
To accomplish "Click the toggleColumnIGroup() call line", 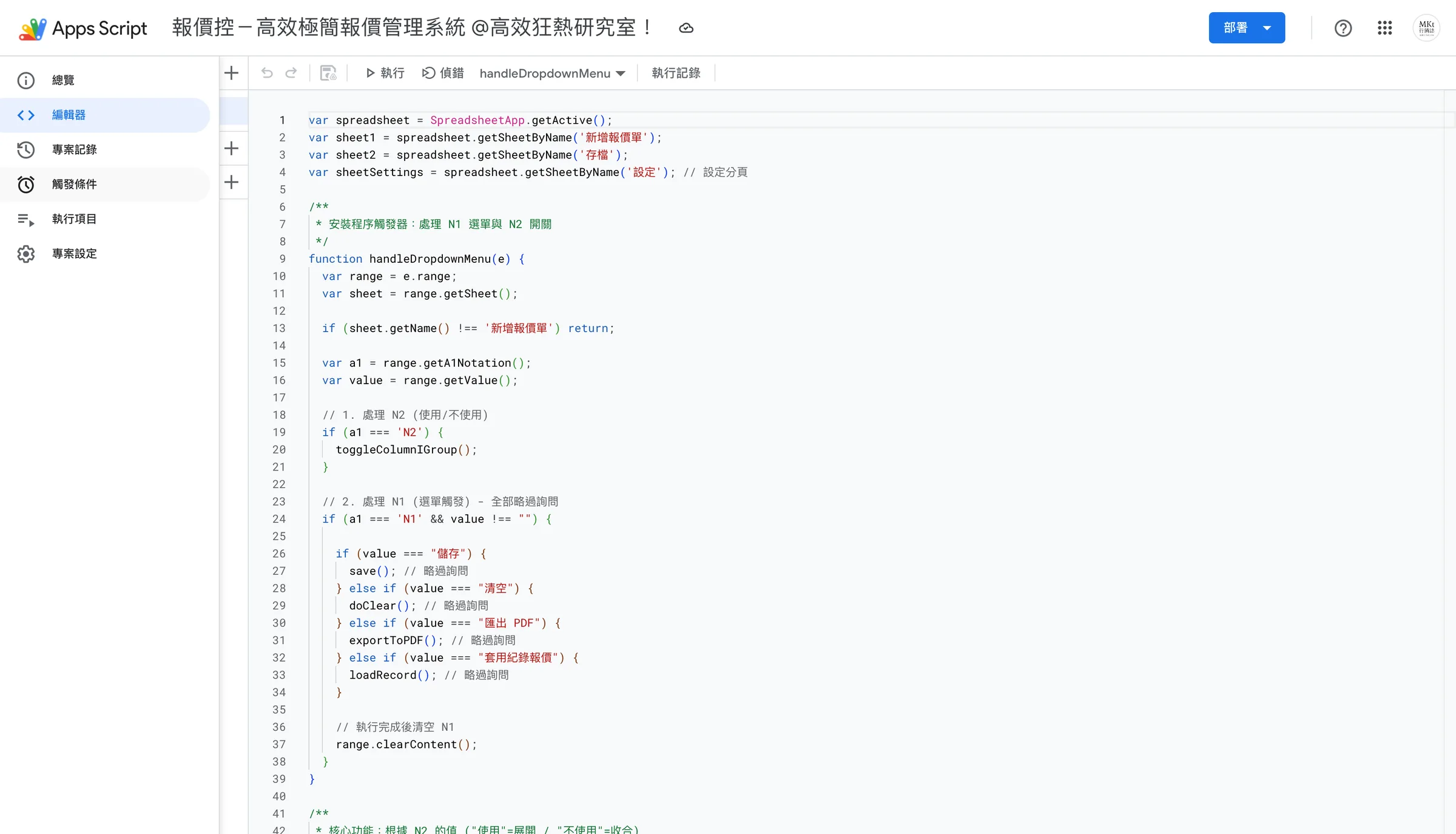I will point(406,450).
